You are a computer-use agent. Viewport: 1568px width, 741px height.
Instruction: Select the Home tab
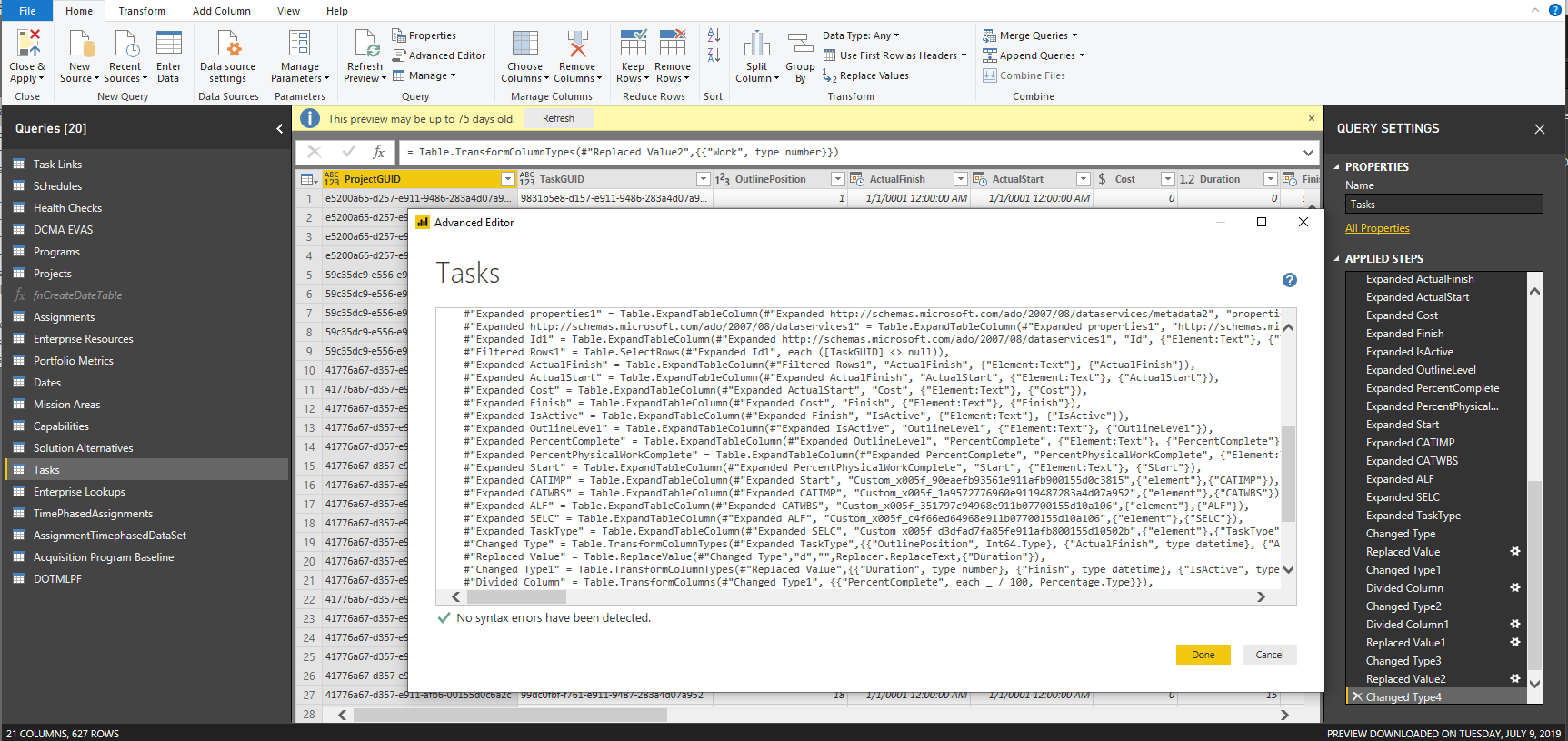click(79, 11)
